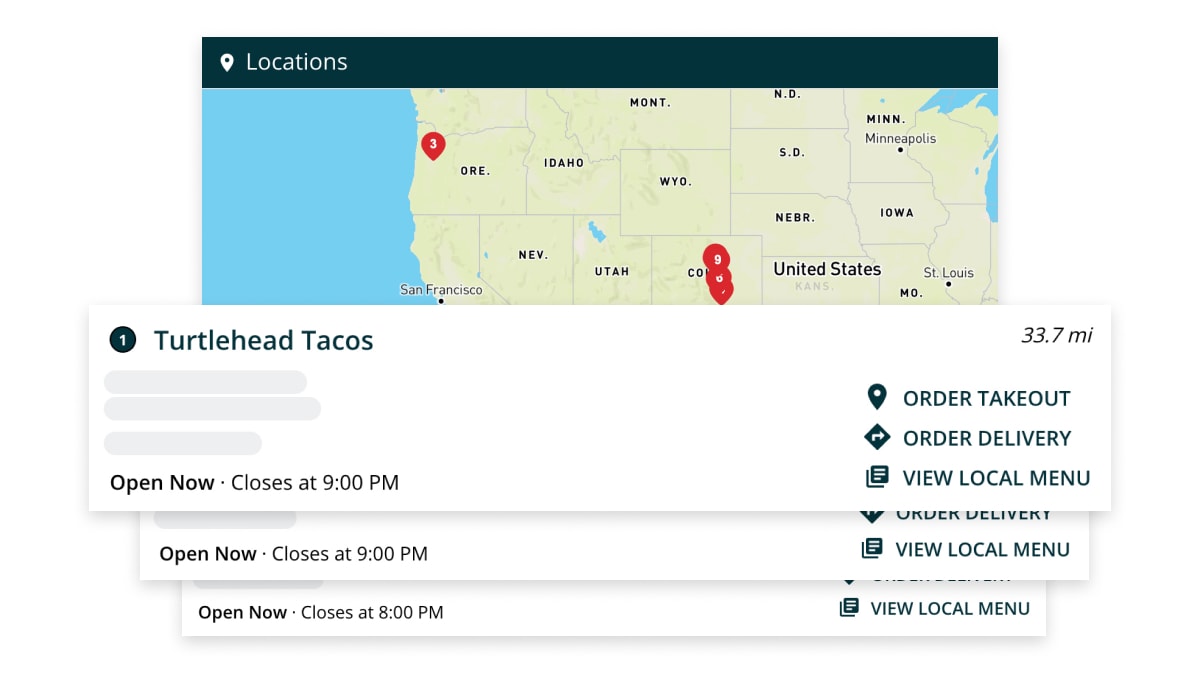Click the map marker labeled 3 in Oregon
Image resolution: width=1200 pixels, height=675 pixels.
click(x=432, y=145)
